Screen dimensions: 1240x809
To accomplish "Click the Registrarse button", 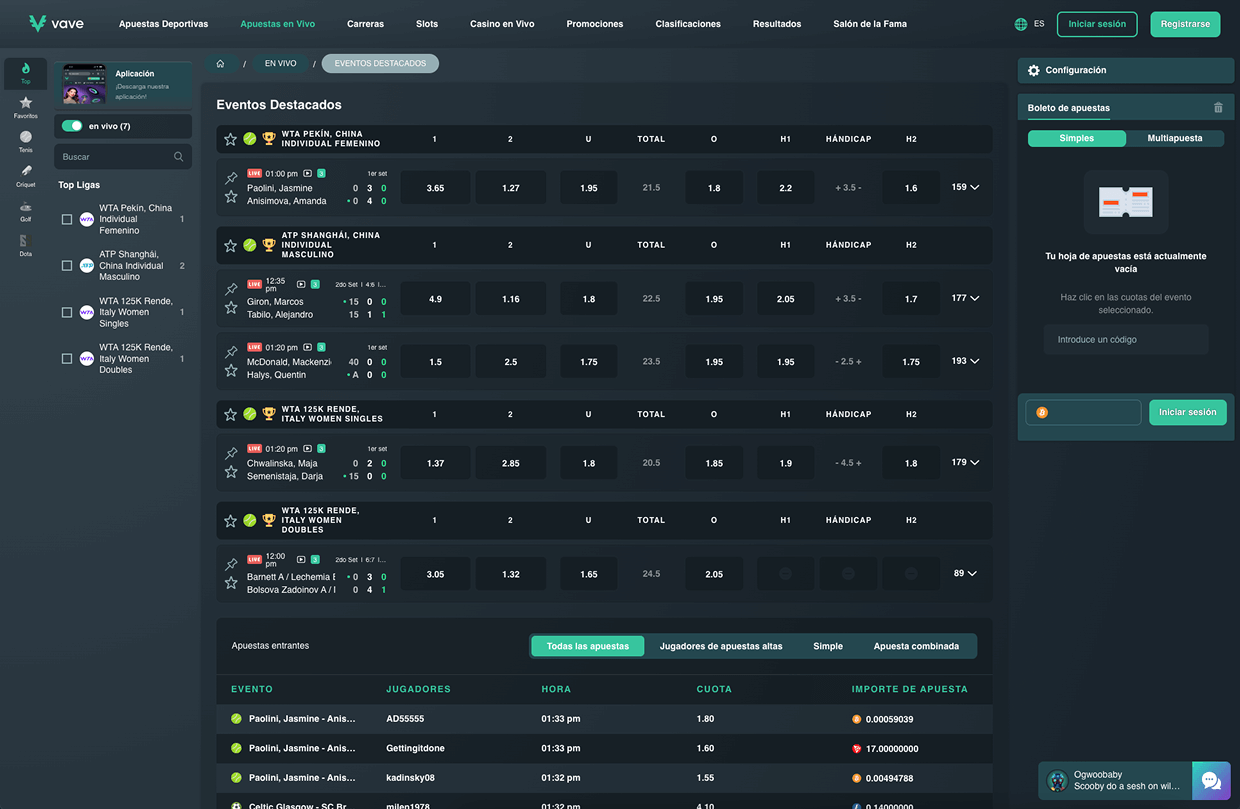I will point(1185,24).
